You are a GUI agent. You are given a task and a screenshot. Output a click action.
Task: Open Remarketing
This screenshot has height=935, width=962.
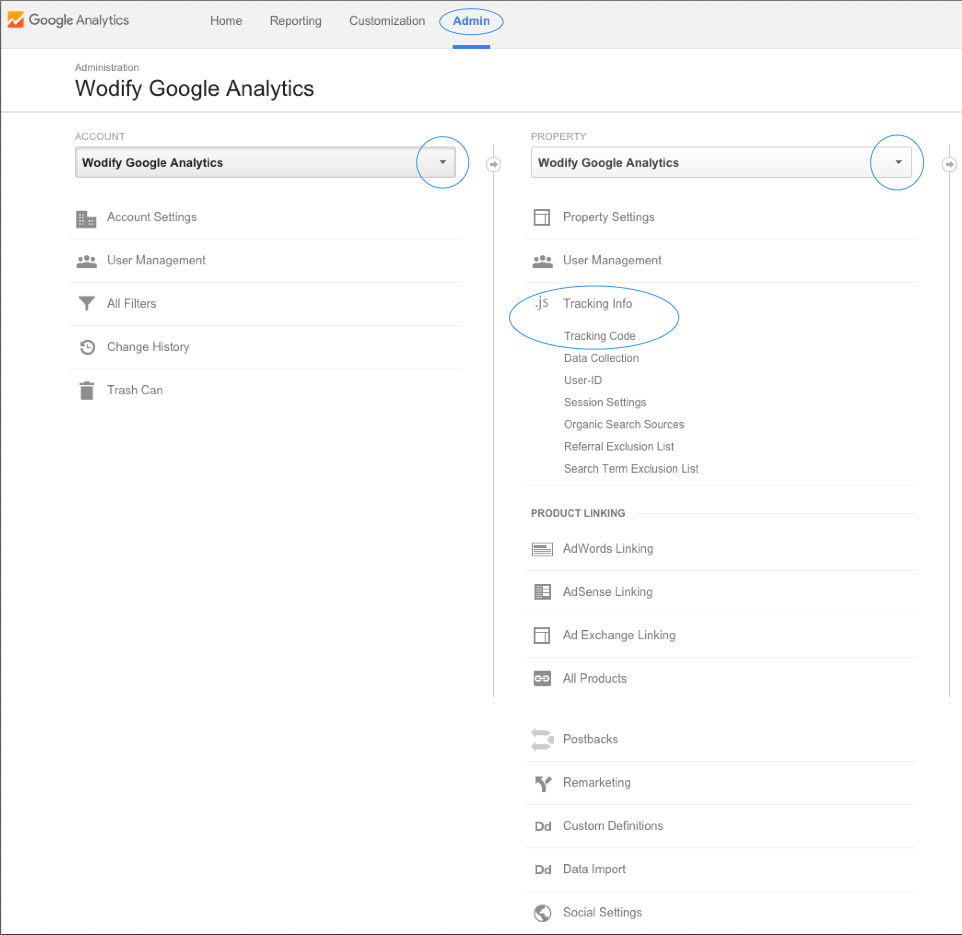coord(596,783)
